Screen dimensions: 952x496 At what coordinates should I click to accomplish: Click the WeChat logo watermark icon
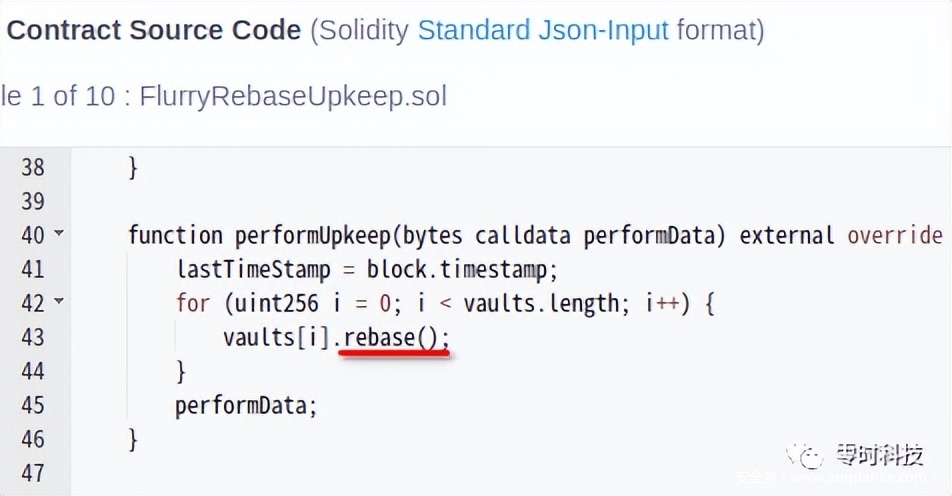pyautogui.click(x=804, y=455)
